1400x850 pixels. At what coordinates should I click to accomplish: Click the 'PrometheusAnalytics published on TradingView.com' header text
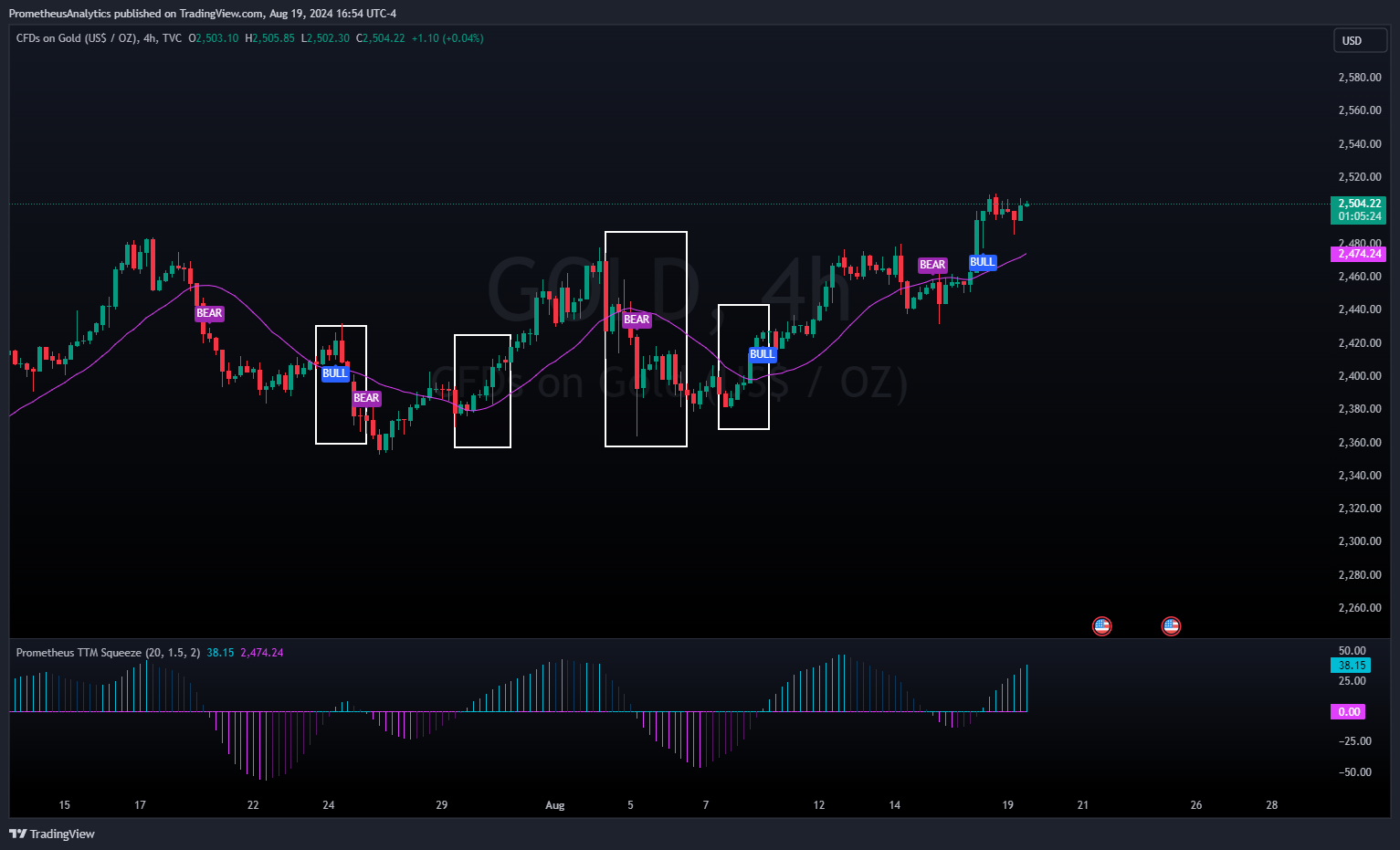pos(136,14)
